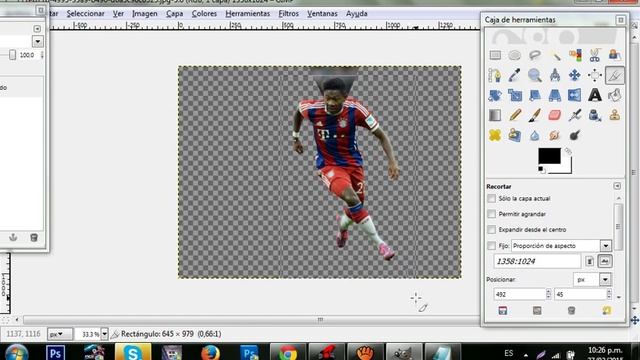Select the Paintbrush tool
Image resolution: width=640 pixels, height=360 pixels.
[535, 115]
